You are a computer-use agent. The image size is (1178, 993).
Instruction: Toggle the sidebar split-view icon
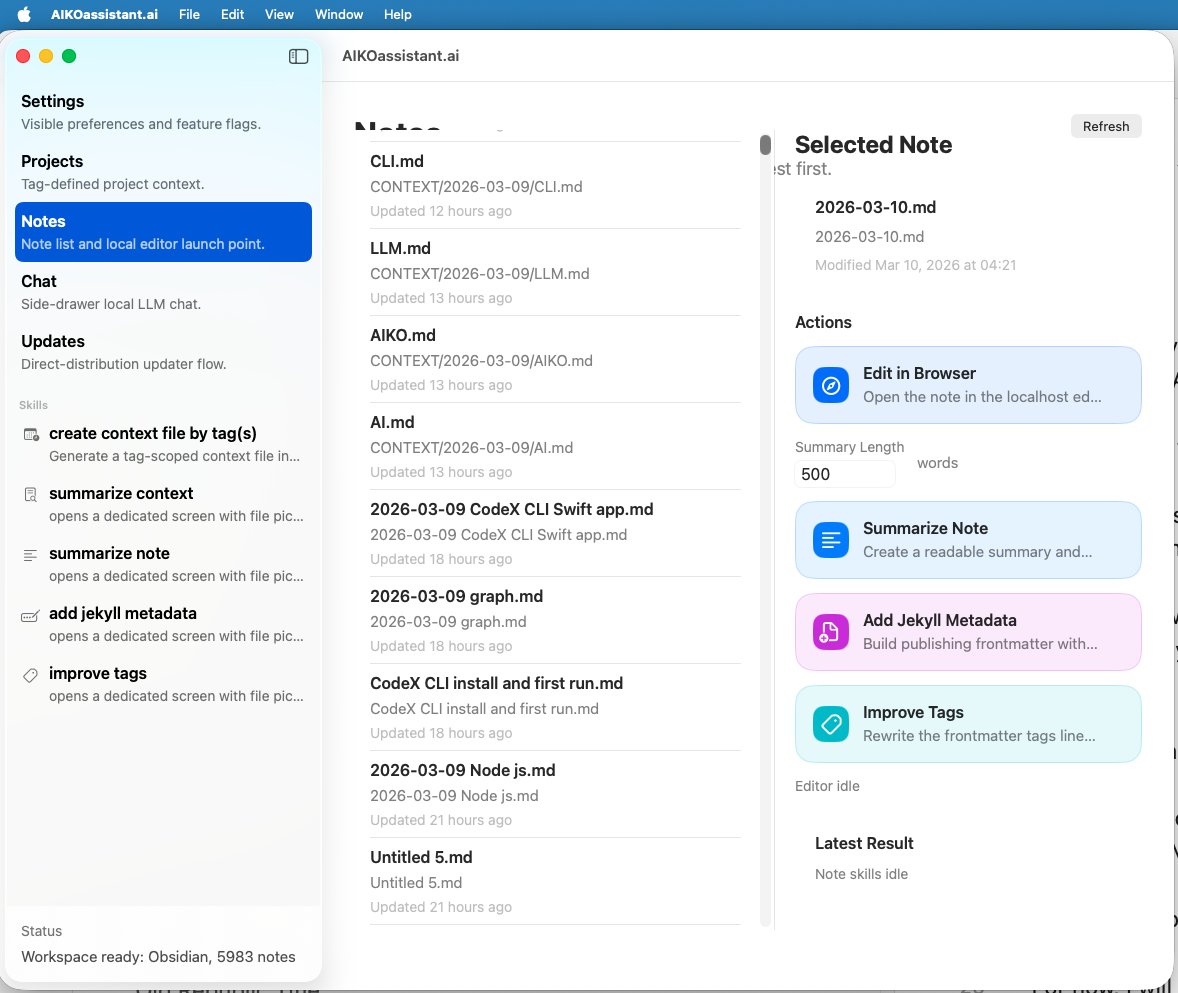pyautogui.click(x=298, y=56)
